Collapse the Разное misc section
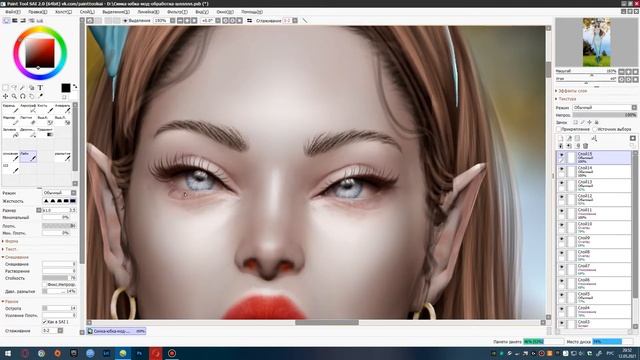Viewport: 640px width, 360px height. click(x=11, y=302)
